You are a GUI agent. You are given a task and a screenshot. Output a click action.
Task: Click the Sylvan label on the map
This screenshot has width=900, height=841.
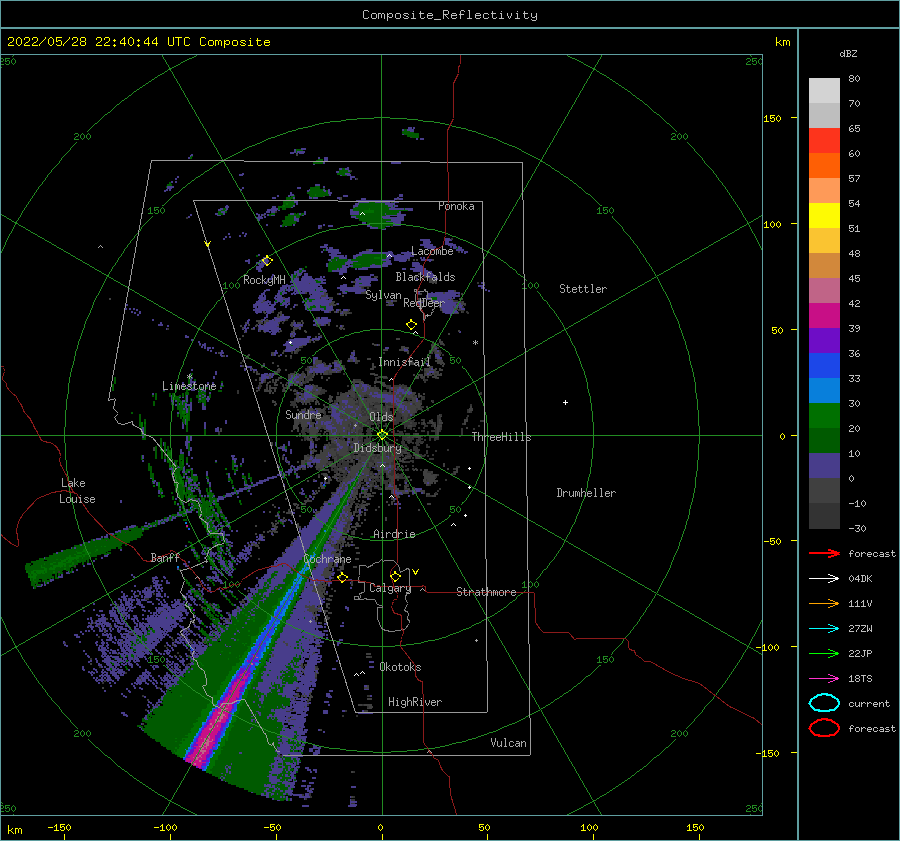tap(383, 295)
